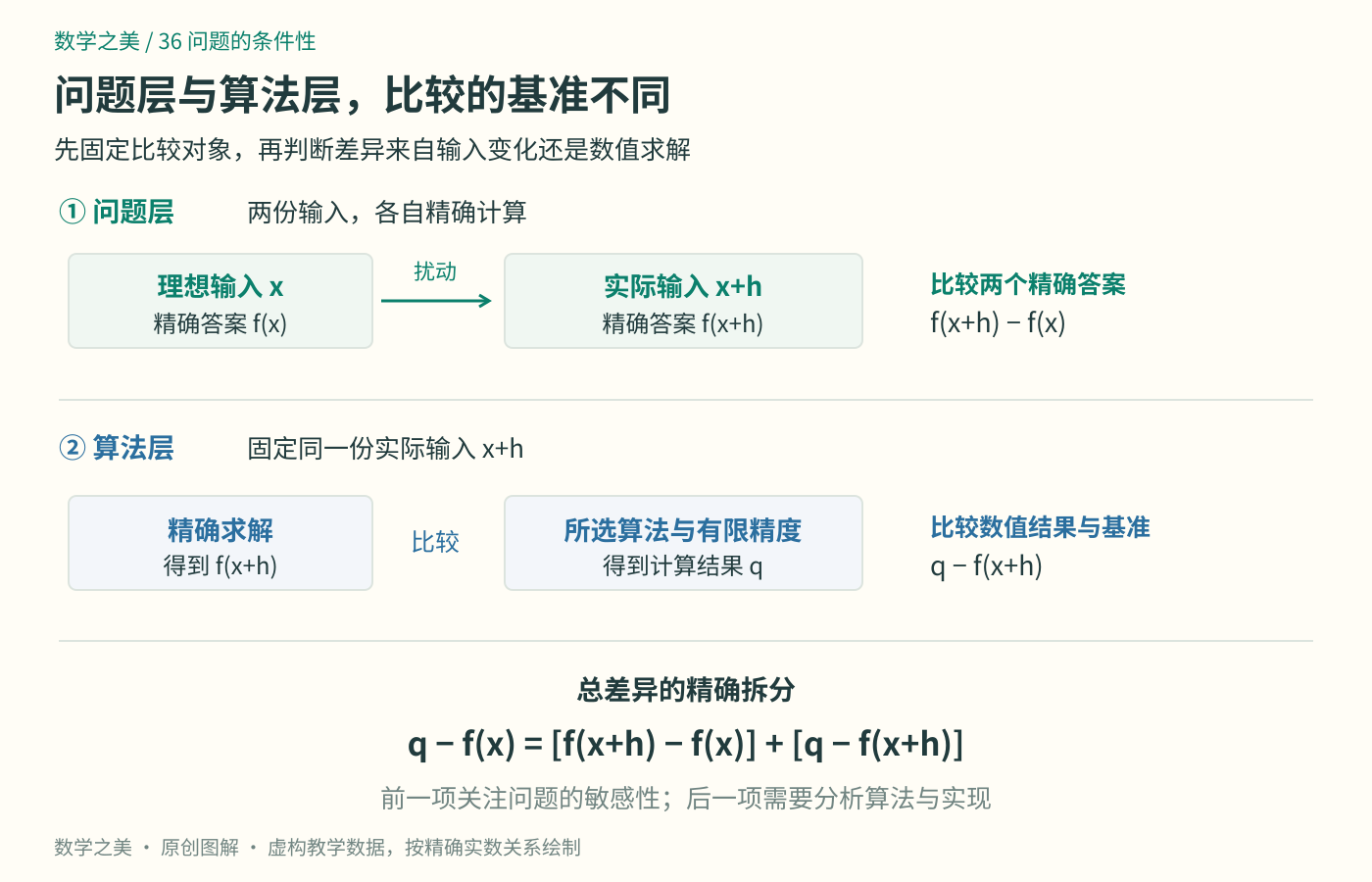Click the text '两份输入，各自精确计算'

(387, 213)
